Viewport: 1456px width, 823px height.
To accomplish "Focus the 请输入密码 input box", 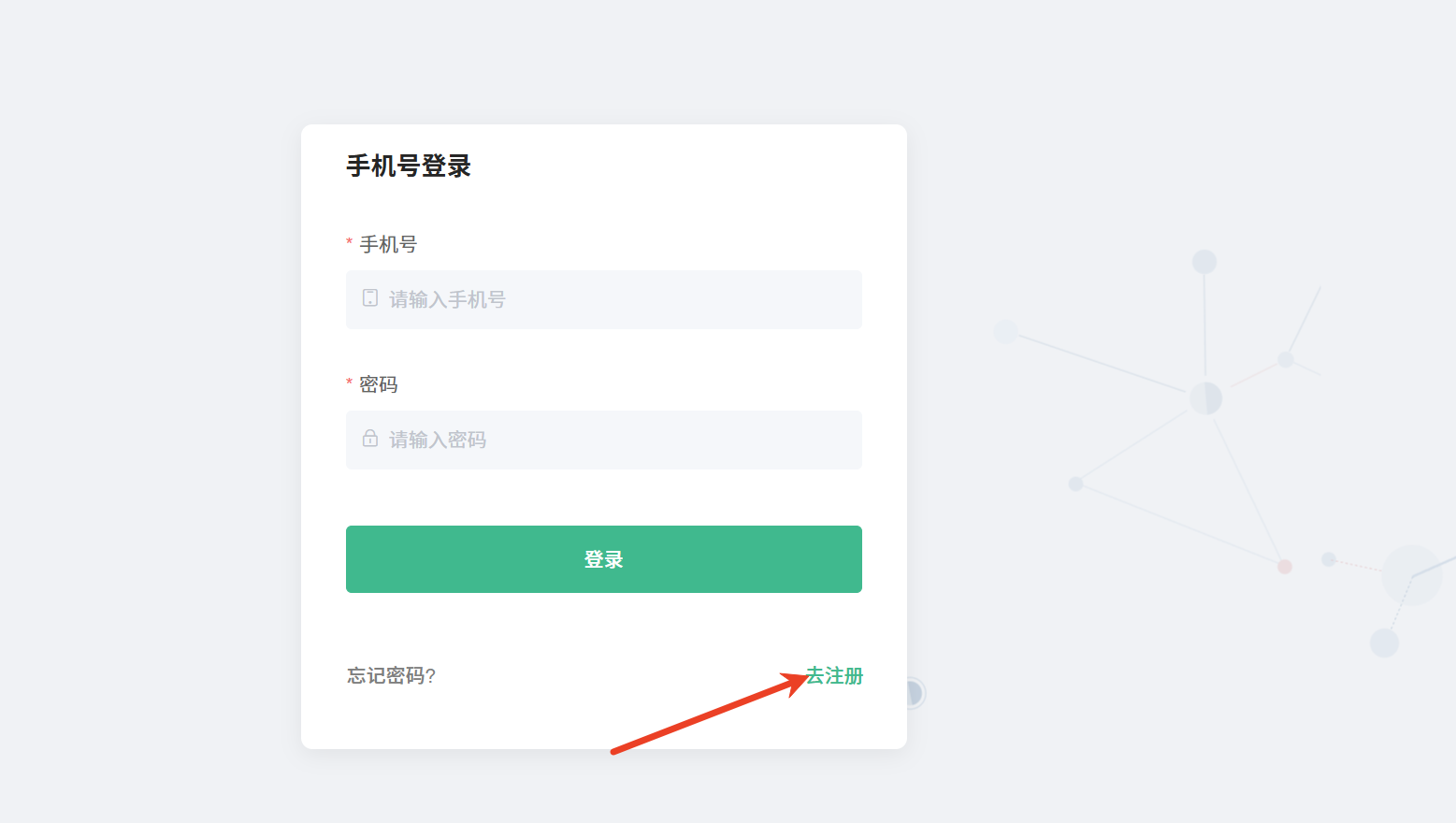I will click(x=604, y=440).
